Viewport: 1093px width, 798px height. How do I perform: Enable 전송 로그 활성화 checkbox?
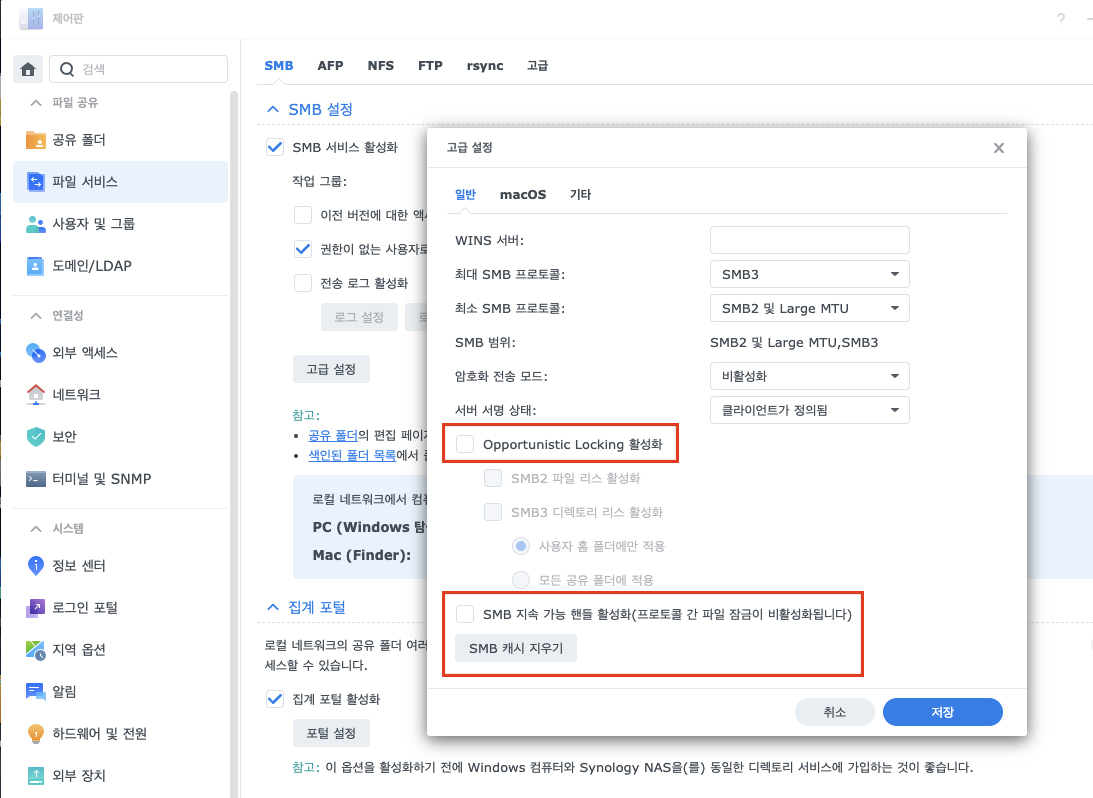(303, 283)
